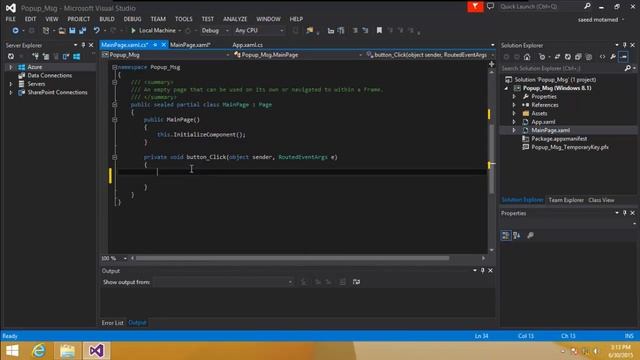640x360 pixels.
Task: Click Collapse All icon in Solution Explorer
Action: [578, 57]
